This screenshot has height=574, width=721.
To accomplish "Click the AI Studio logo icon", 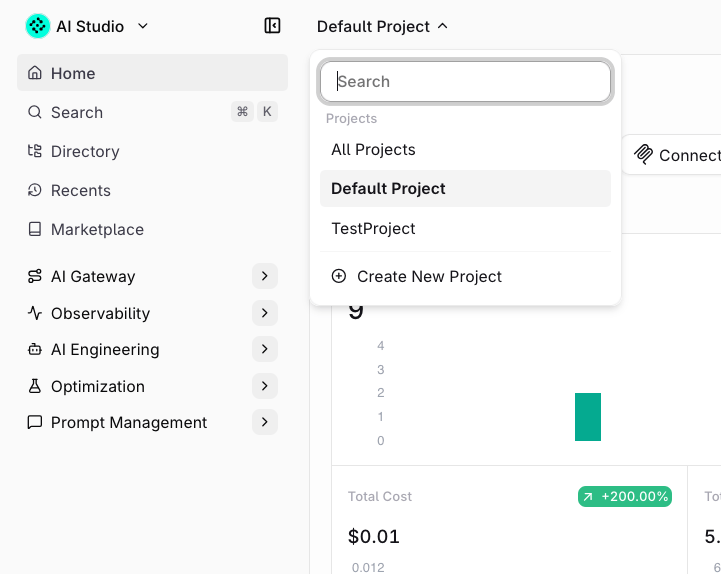I will (x=38, y=26).
